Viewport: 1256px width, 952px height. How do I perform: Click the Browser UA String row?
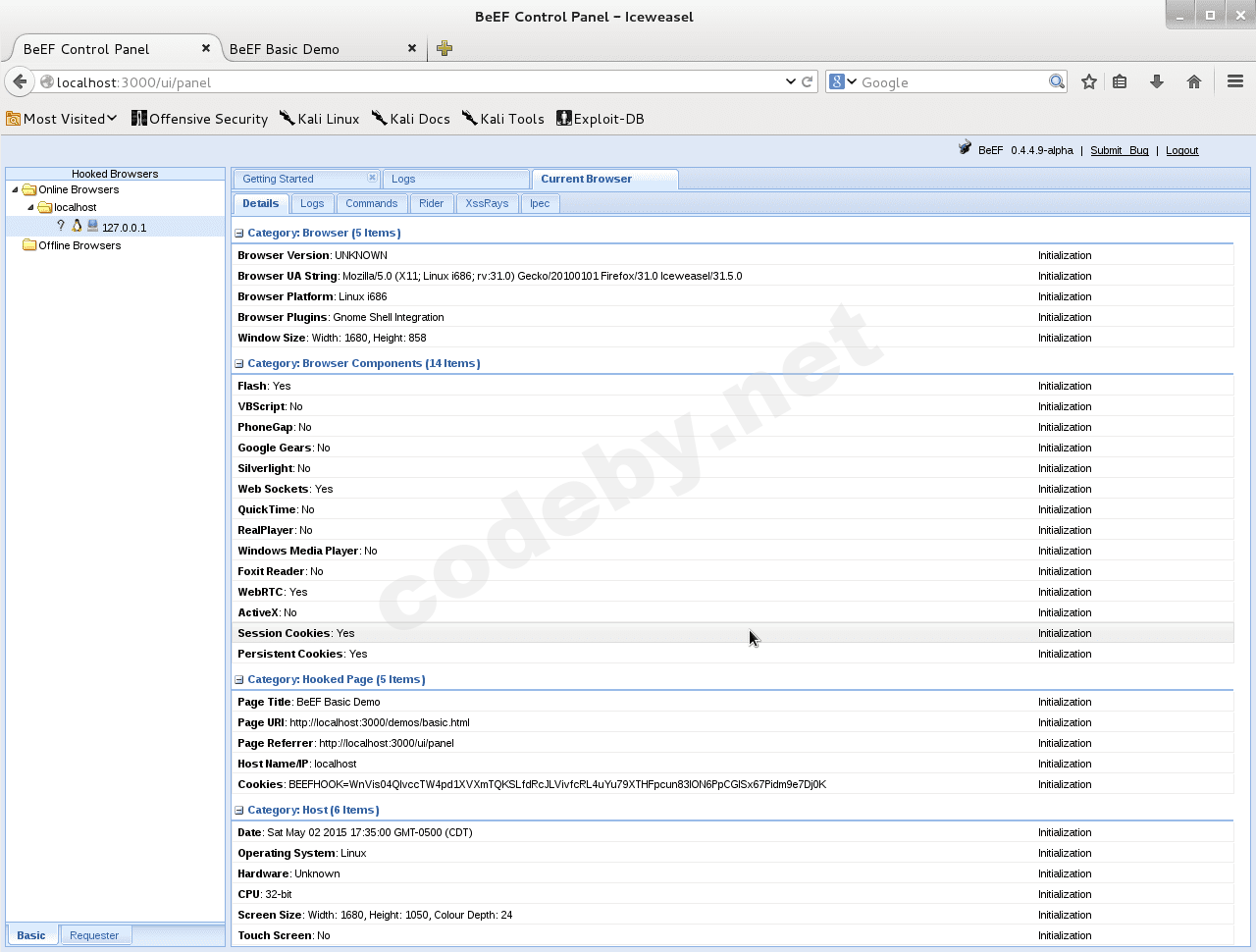(x=733, y=276)
